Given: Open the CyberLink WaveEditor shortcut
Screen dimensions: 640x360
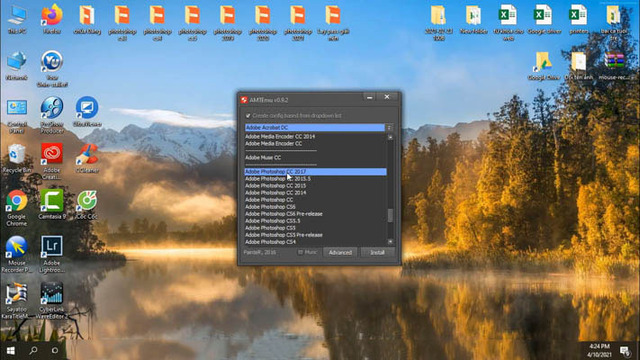Looking at the screenshot, I should tap(52, 301).
